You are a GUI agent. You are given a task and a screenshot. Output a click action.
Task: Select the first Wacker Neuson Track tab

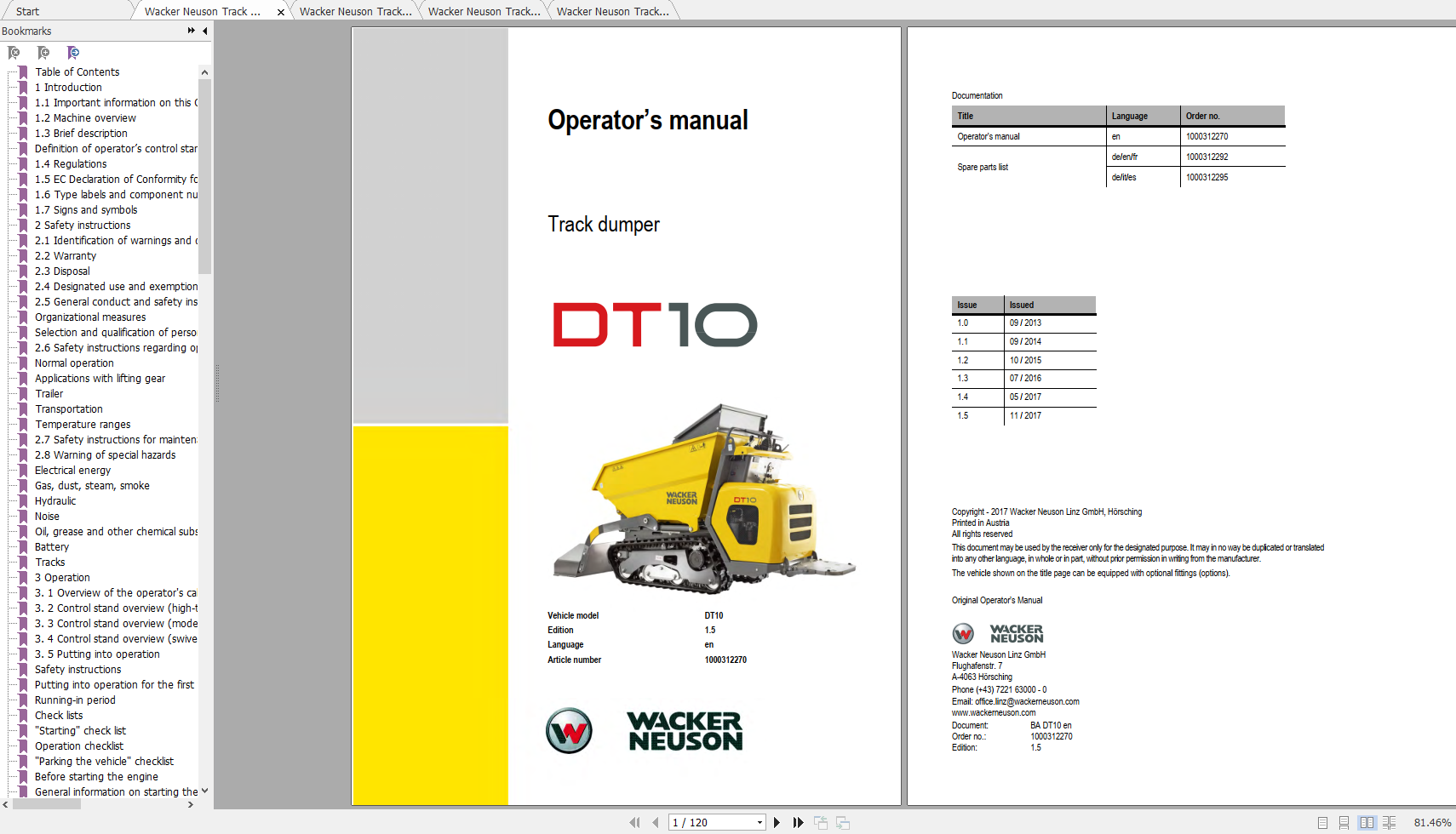coord(203,11)
